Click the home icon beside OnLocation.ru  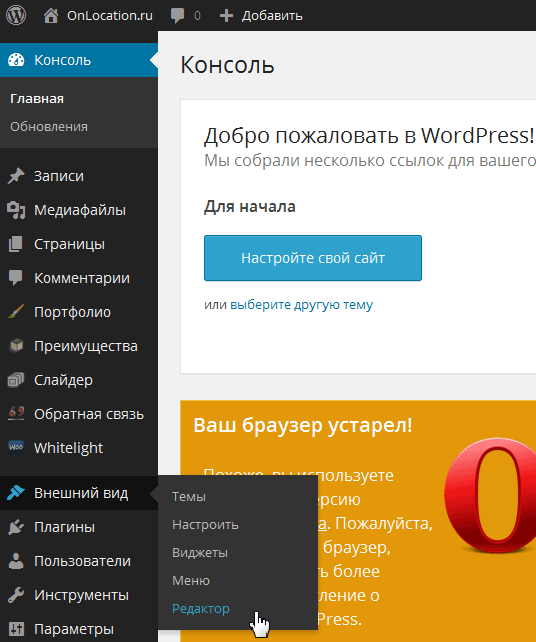pyautogui.click(x=51, y=16)
